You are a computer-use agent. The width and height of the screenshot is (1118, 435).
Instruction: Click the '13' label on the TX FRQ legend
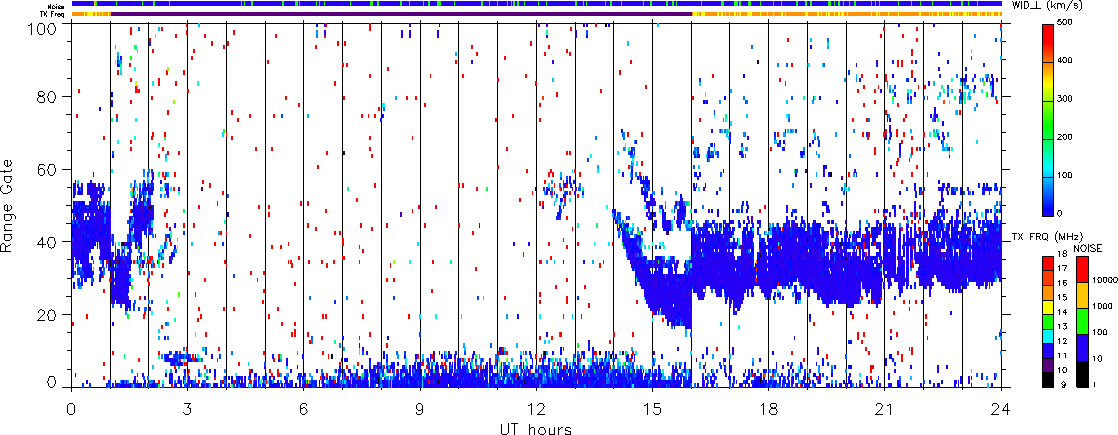pos(1062,327)
